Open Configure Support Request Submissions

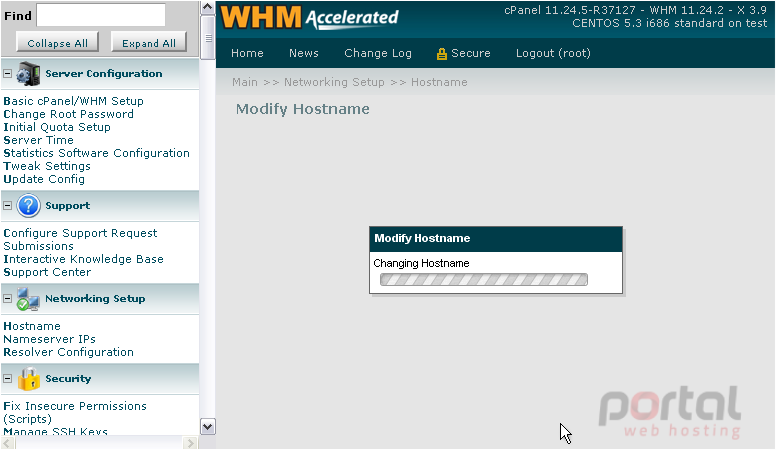coord(80,240)
